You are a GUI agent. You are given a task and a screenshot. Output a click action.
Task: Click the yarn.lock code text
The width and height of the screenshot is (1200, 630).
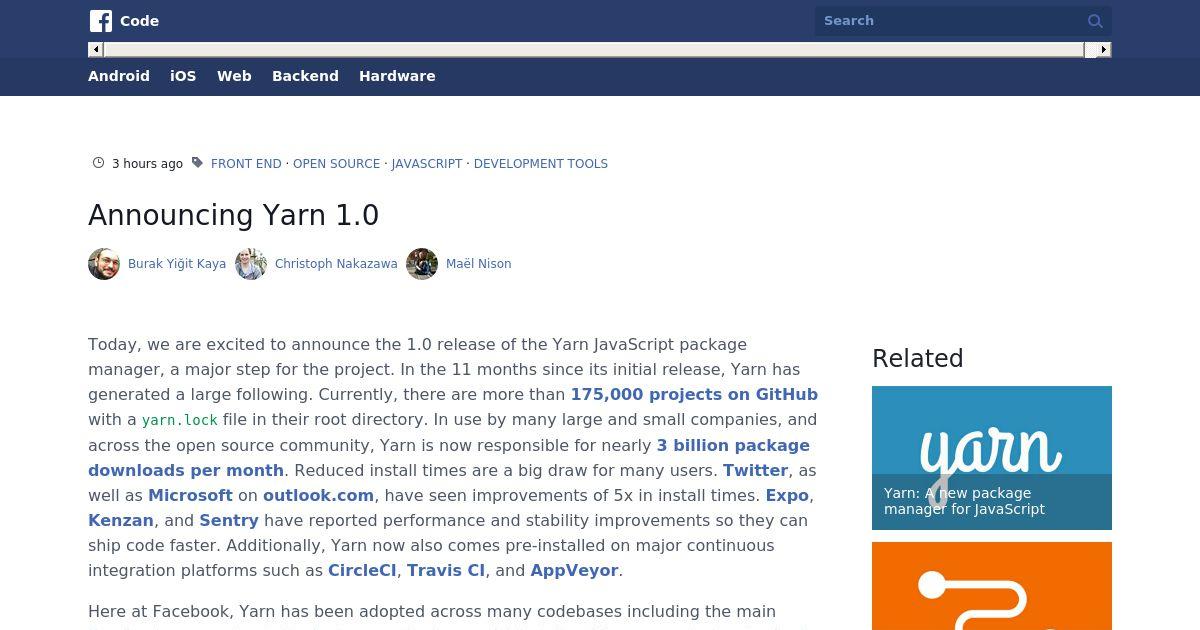pyautogui.click(x=180, y=420)
